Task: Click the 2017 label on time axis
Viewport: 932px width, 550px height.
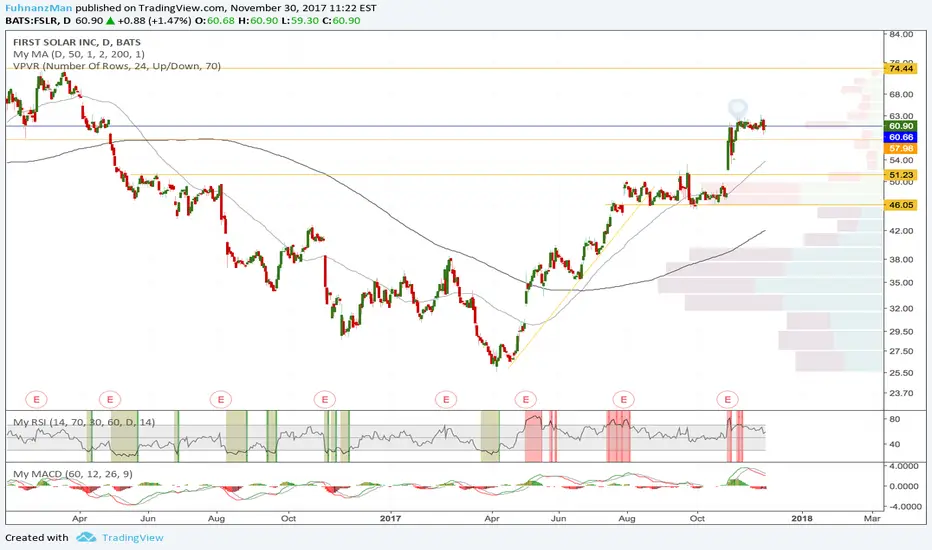Action: [391, 518]
